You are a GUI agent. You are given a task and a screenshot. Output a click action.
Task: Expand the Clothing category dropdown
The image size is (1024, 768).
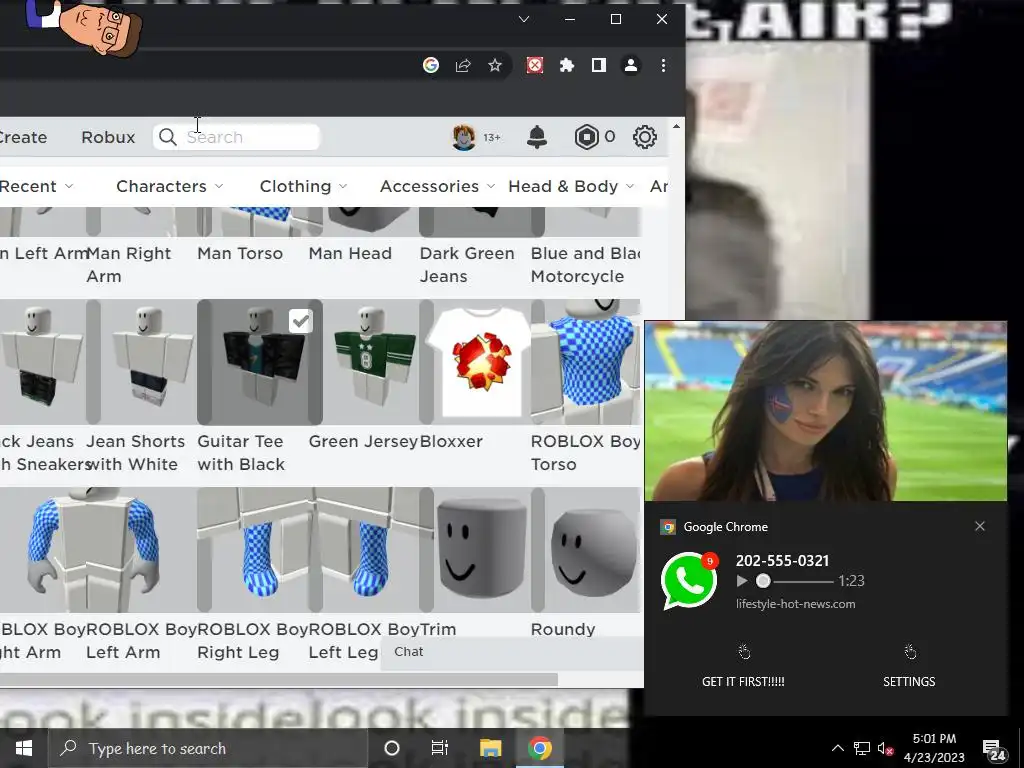click(303, 186)
